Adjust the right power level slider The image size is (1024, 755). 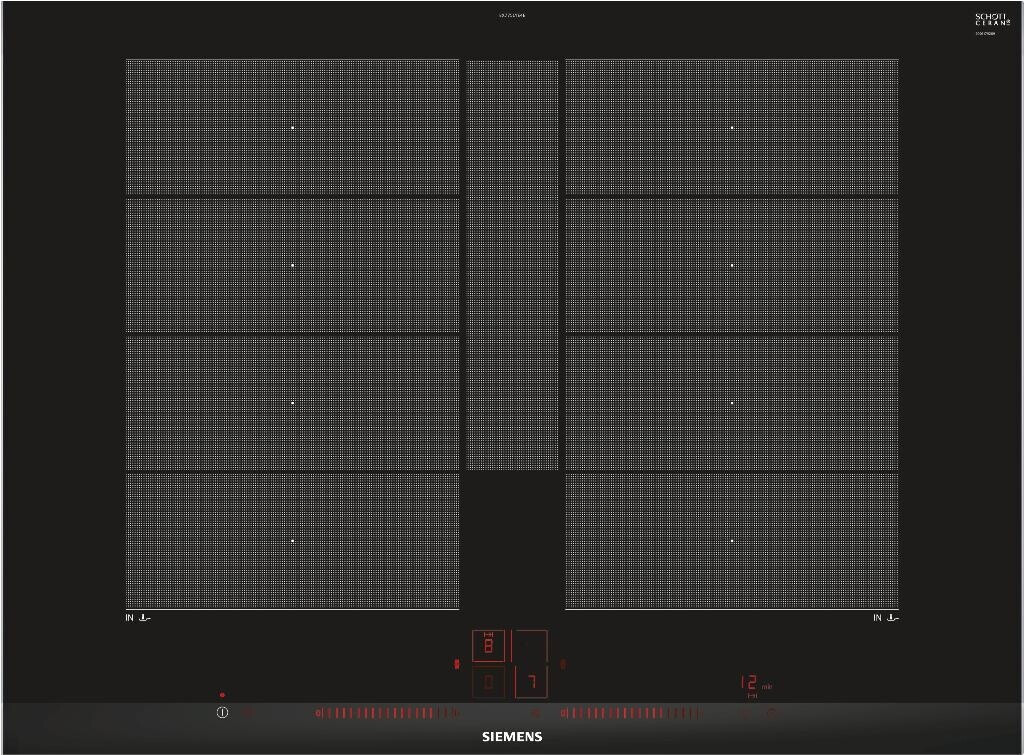(632, 713)
